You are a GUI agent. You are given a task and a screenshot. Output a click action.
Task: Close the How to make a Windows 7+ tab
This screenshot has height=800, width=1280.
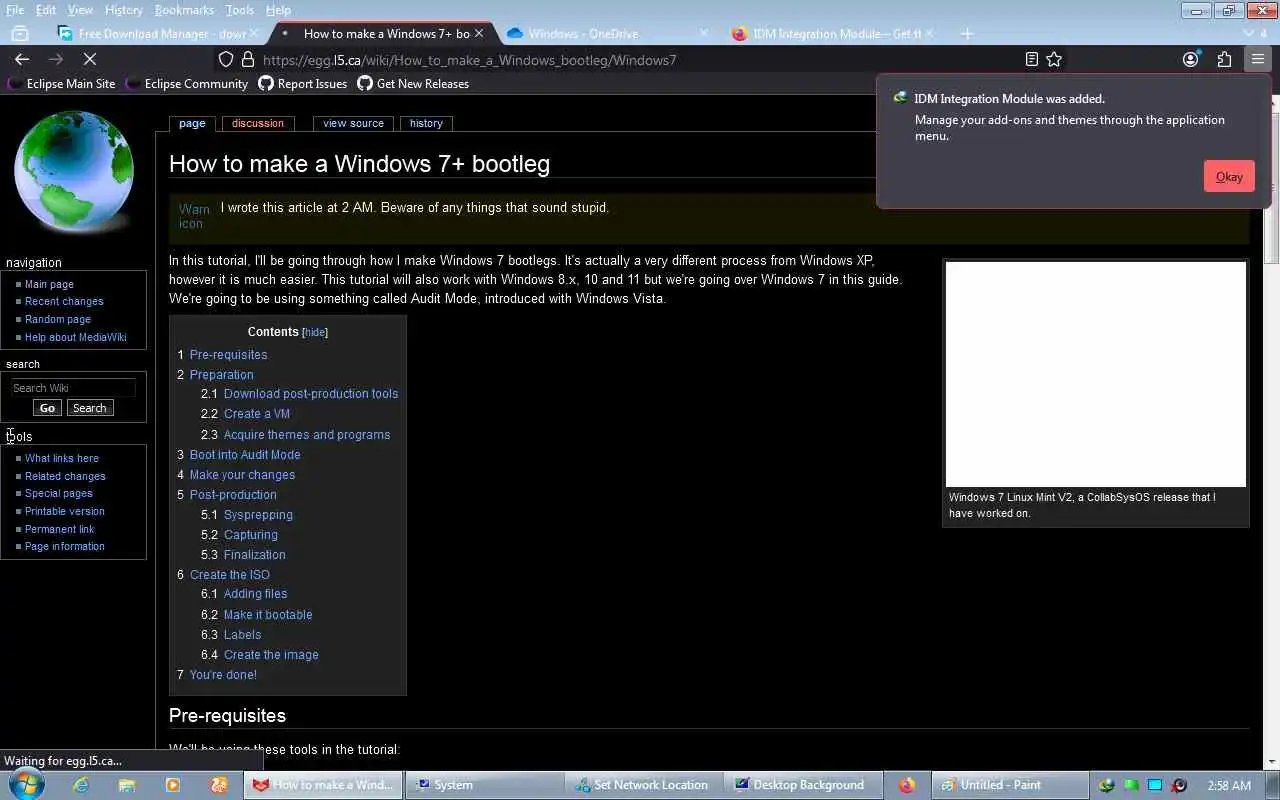[479, 34]
